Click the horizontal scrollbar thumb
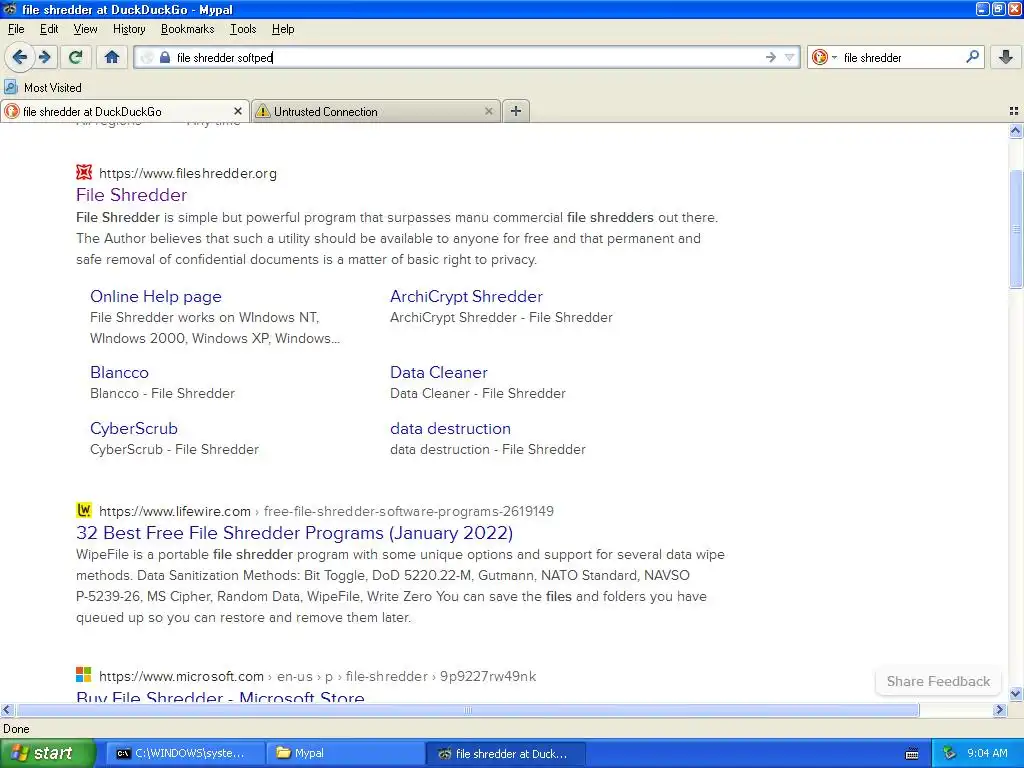Screen dimensions: 1024x768 pyautogui.click(x=468, y=709)
